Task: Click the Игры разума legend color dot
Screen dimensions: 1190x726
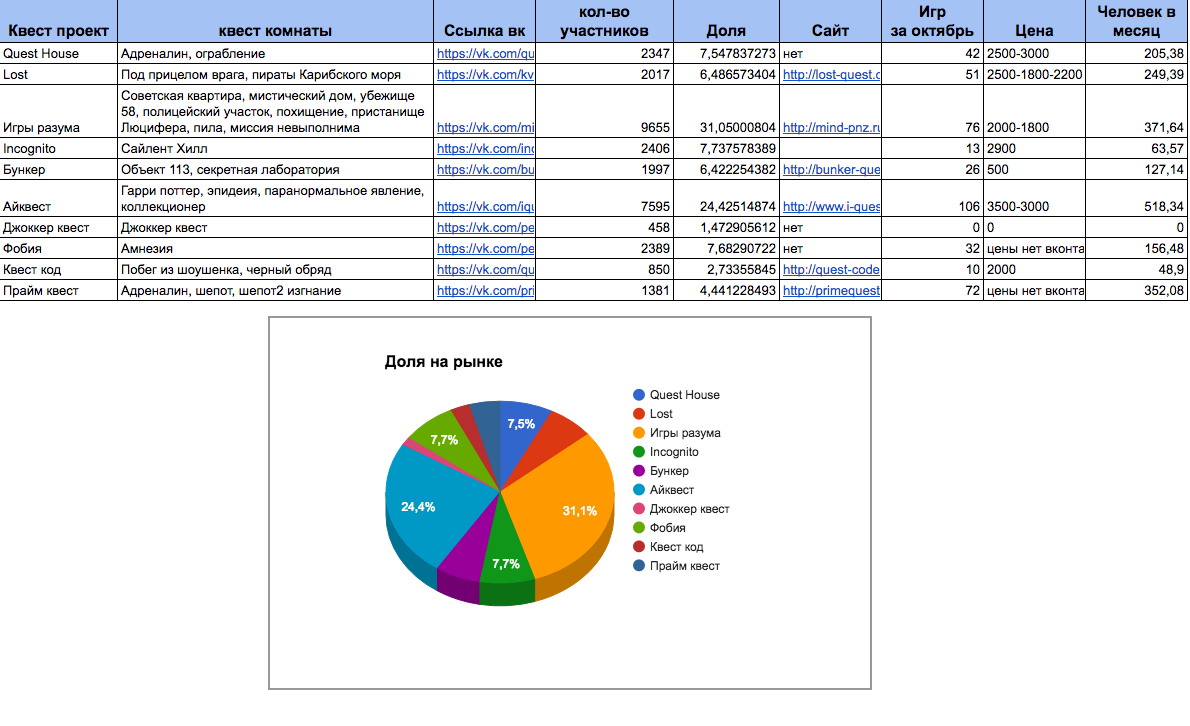Action: [x=639, y=433]
